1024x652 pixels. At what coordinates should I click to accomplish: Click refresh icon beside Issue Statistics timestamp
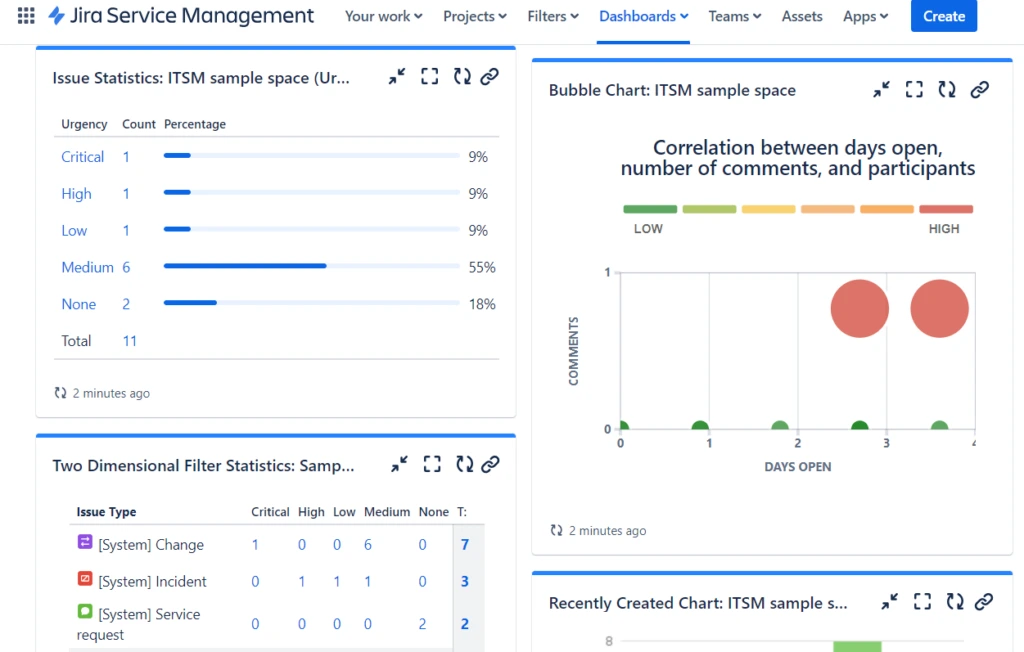pos(61,393)
